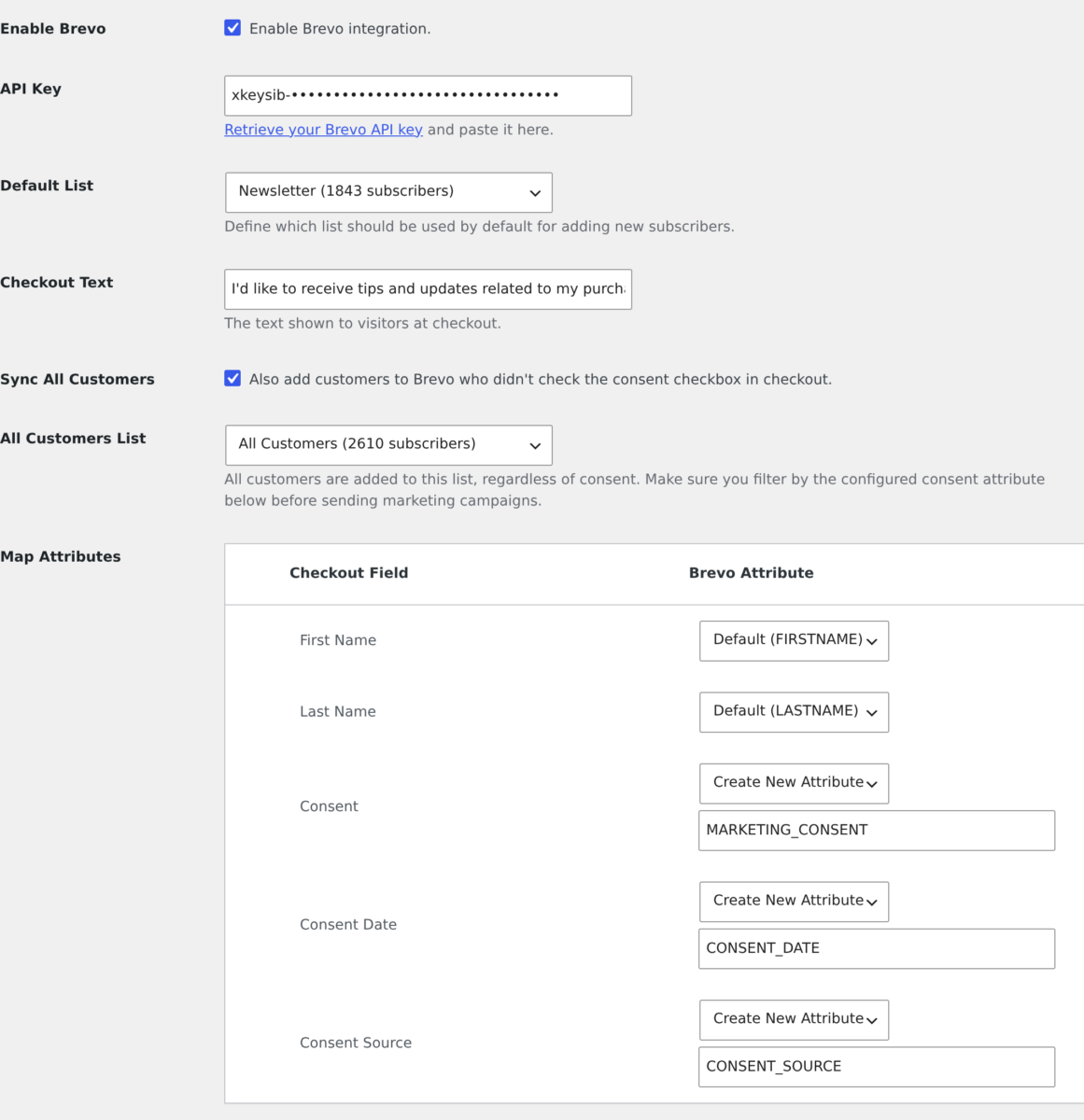Click the Checkout Field column header

tap(348, 573)
